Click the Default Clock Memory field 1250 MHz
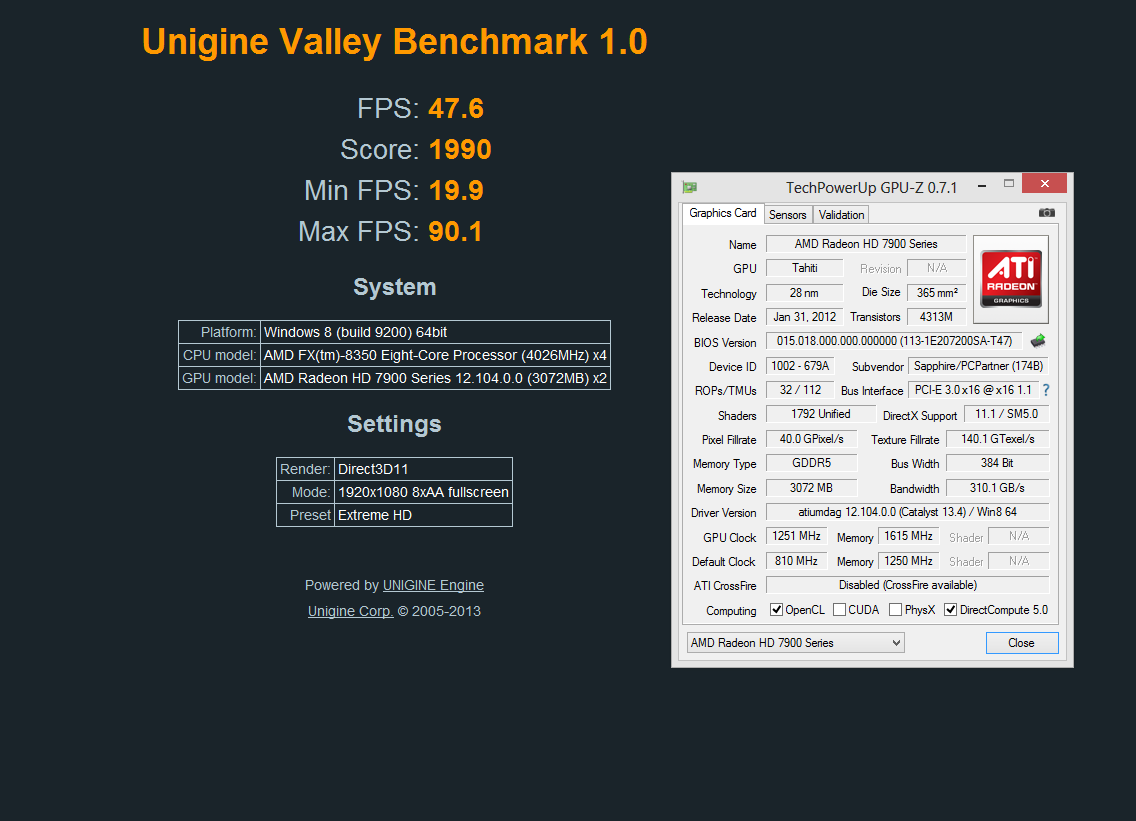The width and height of the screenshot is (1136, 821). click(x=909, y=561)
